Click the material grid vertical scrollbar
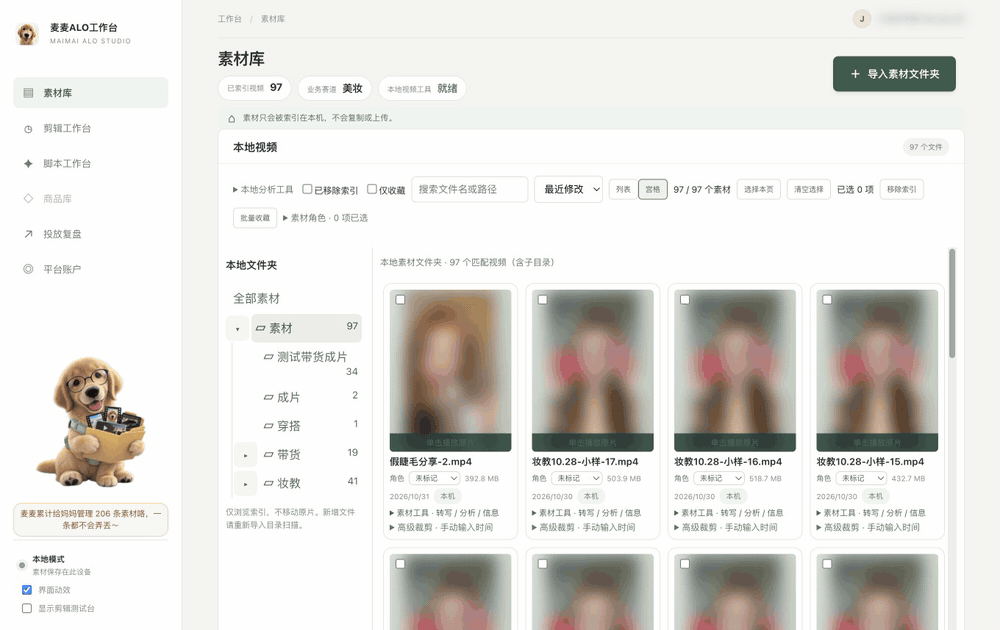This screenshot has height=630, width=1000. pos(952,303)
